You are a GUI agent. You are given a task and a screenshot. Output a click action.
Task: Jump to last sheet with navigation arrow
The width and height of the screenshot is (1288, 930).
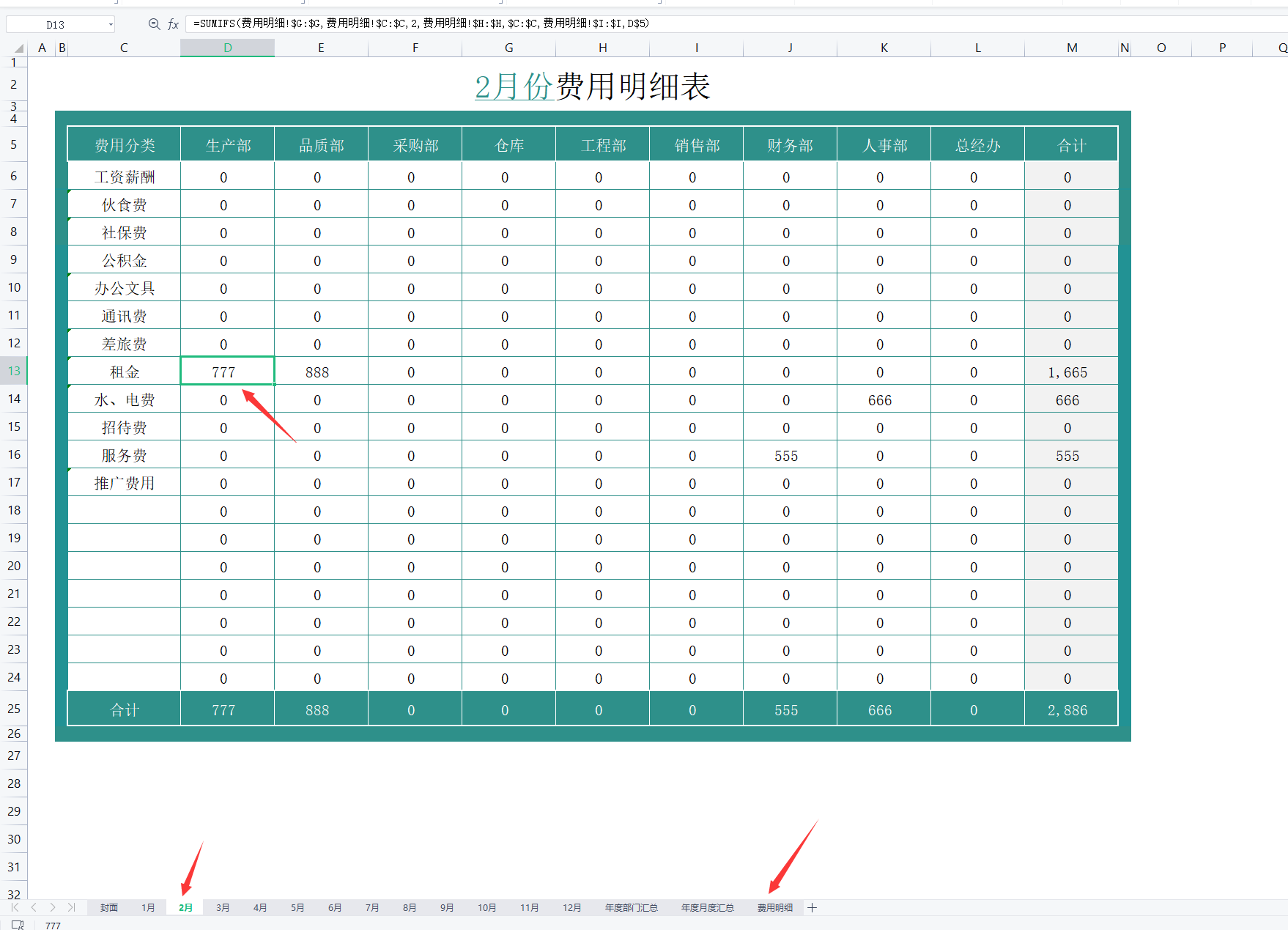point(71,907)
